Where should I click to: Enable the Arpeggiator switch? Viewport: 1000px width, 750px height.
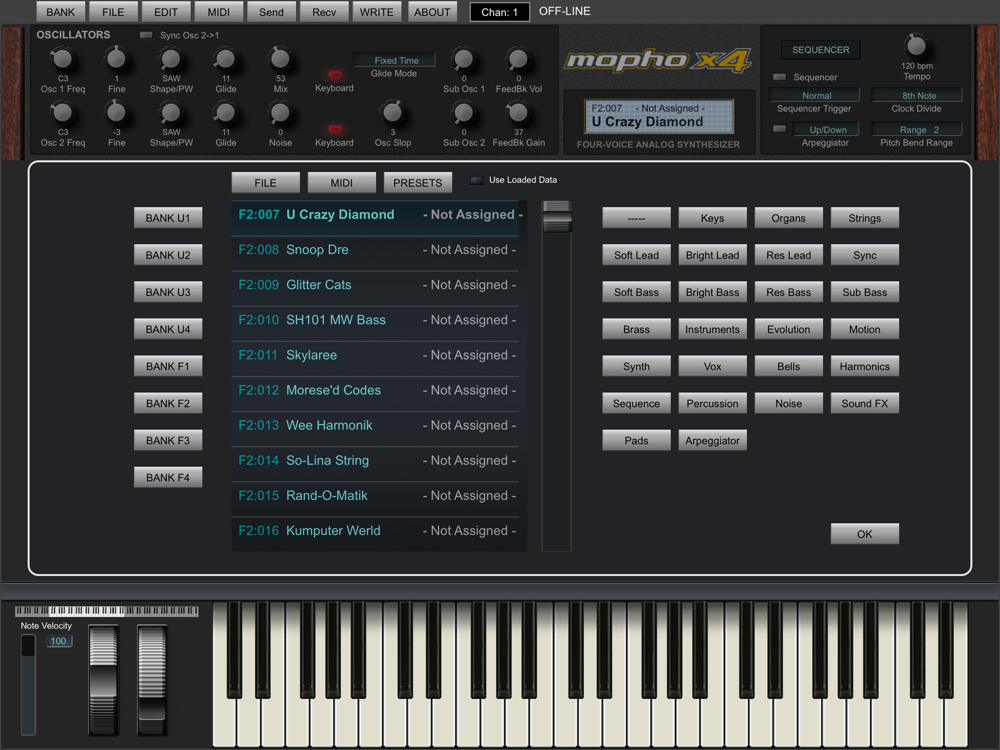pyautogui.click(x=779, y=129)
